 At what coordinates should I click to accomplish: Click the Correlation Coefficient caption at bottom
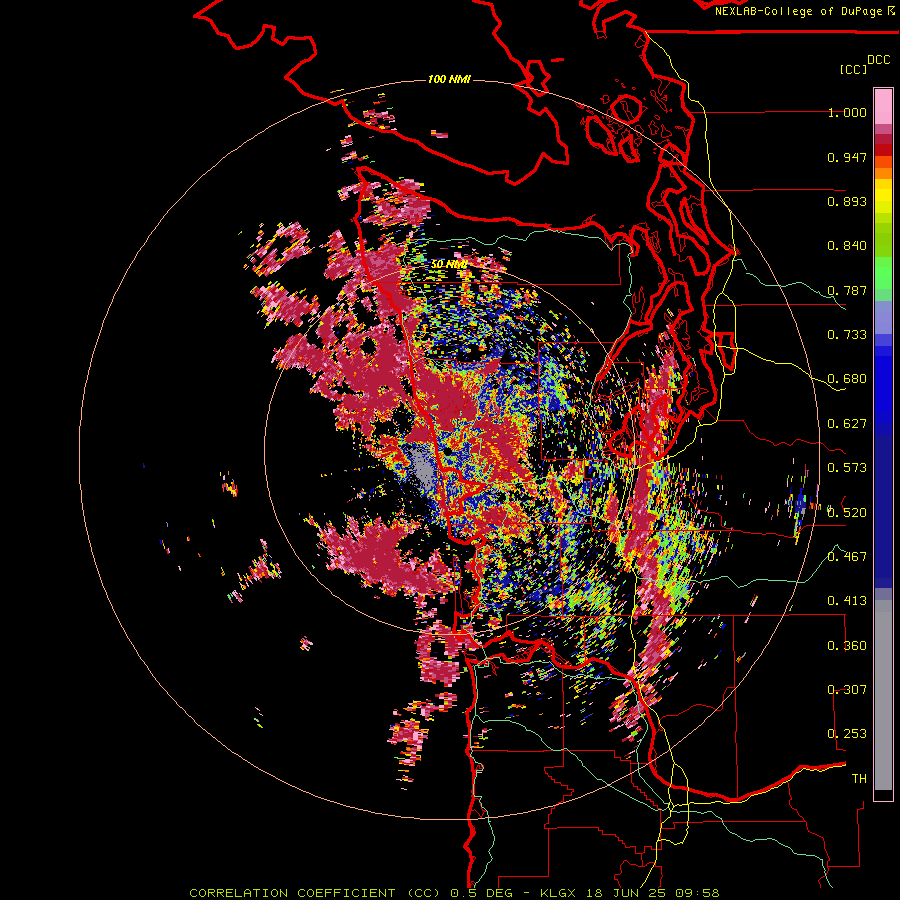[455, 893]
